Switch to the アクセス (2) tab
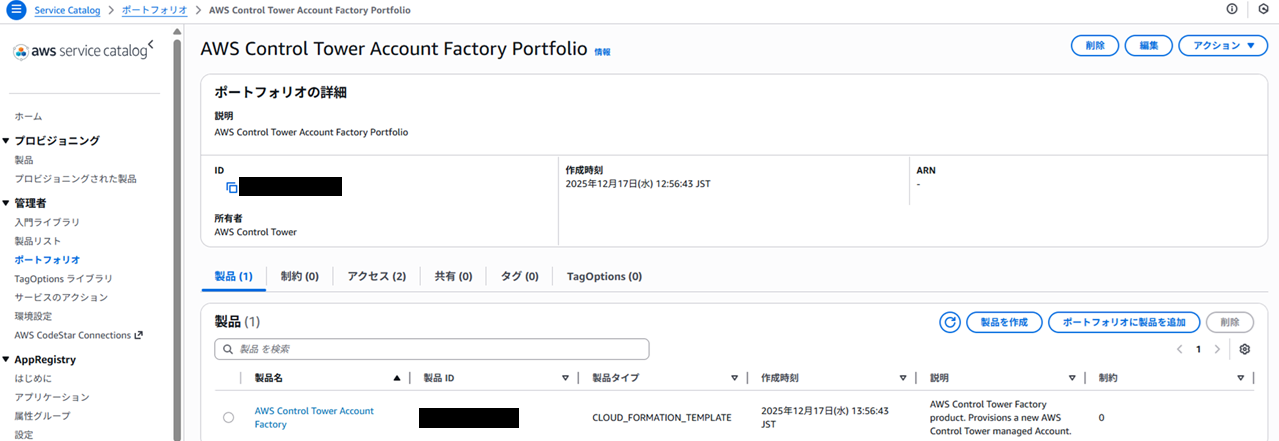 tap(377, 276)
